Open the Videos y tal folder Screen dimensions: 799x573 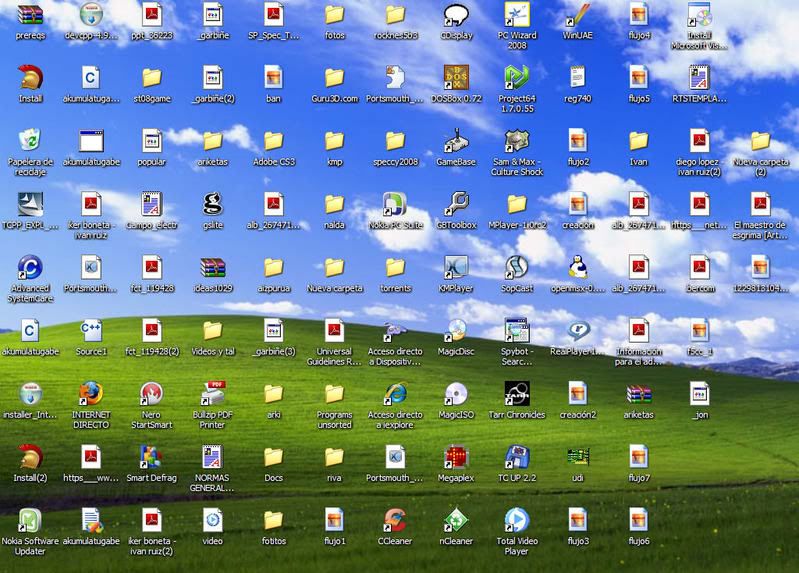(x=212, y=330)
